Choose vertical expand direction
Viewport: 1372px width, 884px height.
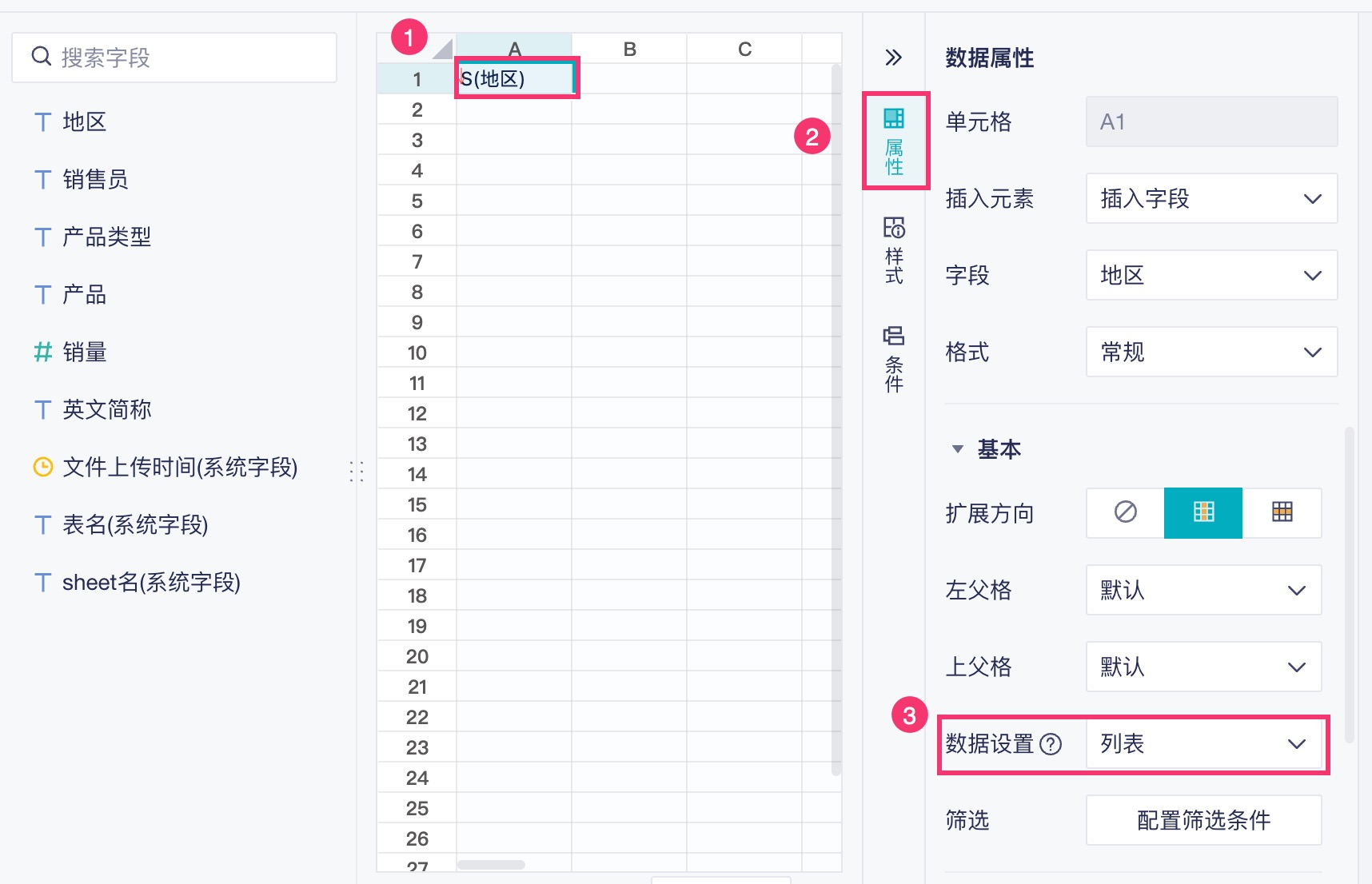(x=1203, y=512)
